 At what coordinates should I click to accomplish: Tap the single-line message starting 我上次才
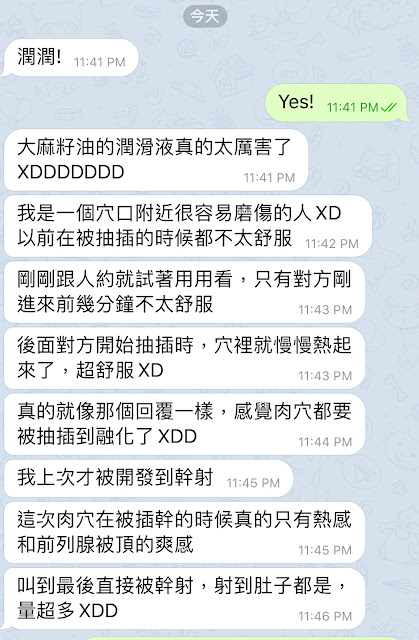click(x=149, y=479)
